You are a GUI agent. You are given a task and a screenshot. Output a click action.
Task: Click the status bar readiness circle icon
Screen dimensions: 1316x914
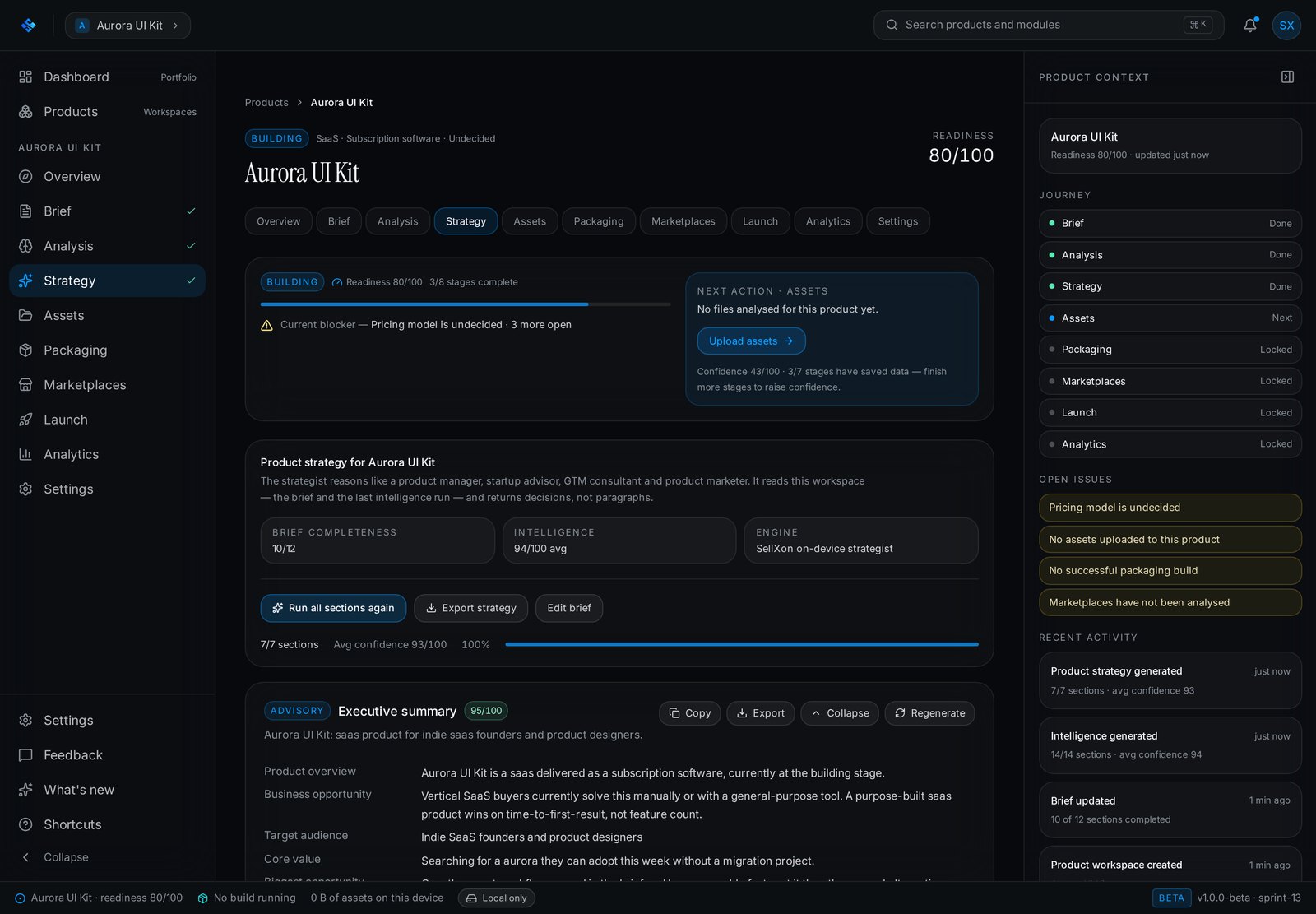pos(20,898)
